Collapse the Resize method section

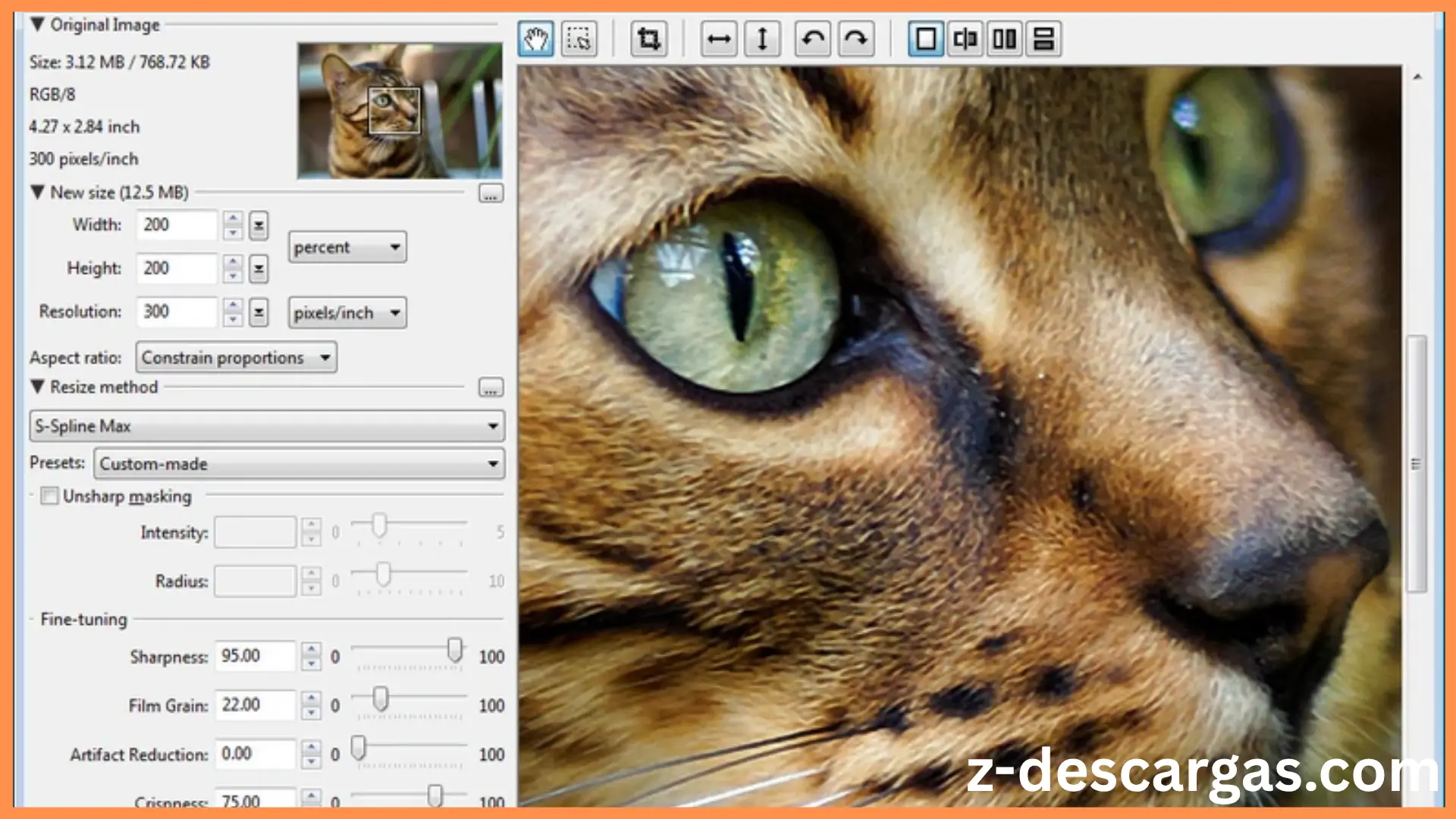37,386
